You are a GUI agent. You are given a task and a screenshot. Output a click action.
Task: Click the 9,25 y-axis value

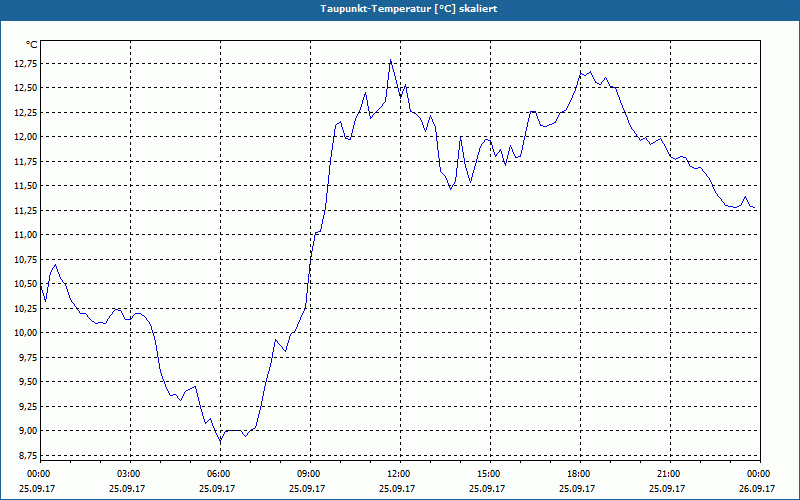coord(30,406)
